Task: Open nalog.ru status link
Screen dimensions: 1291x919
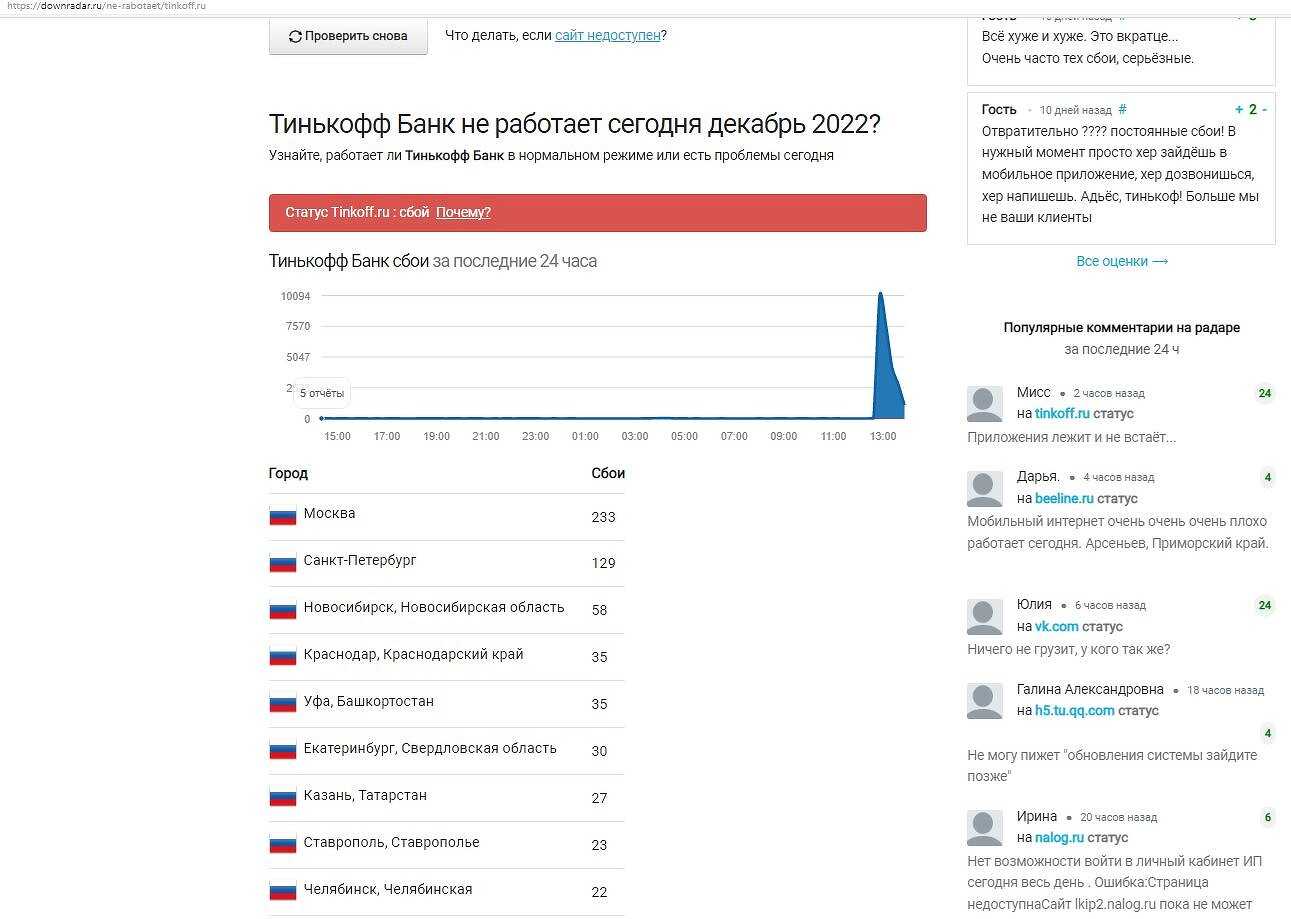Action: [1059, 837]
